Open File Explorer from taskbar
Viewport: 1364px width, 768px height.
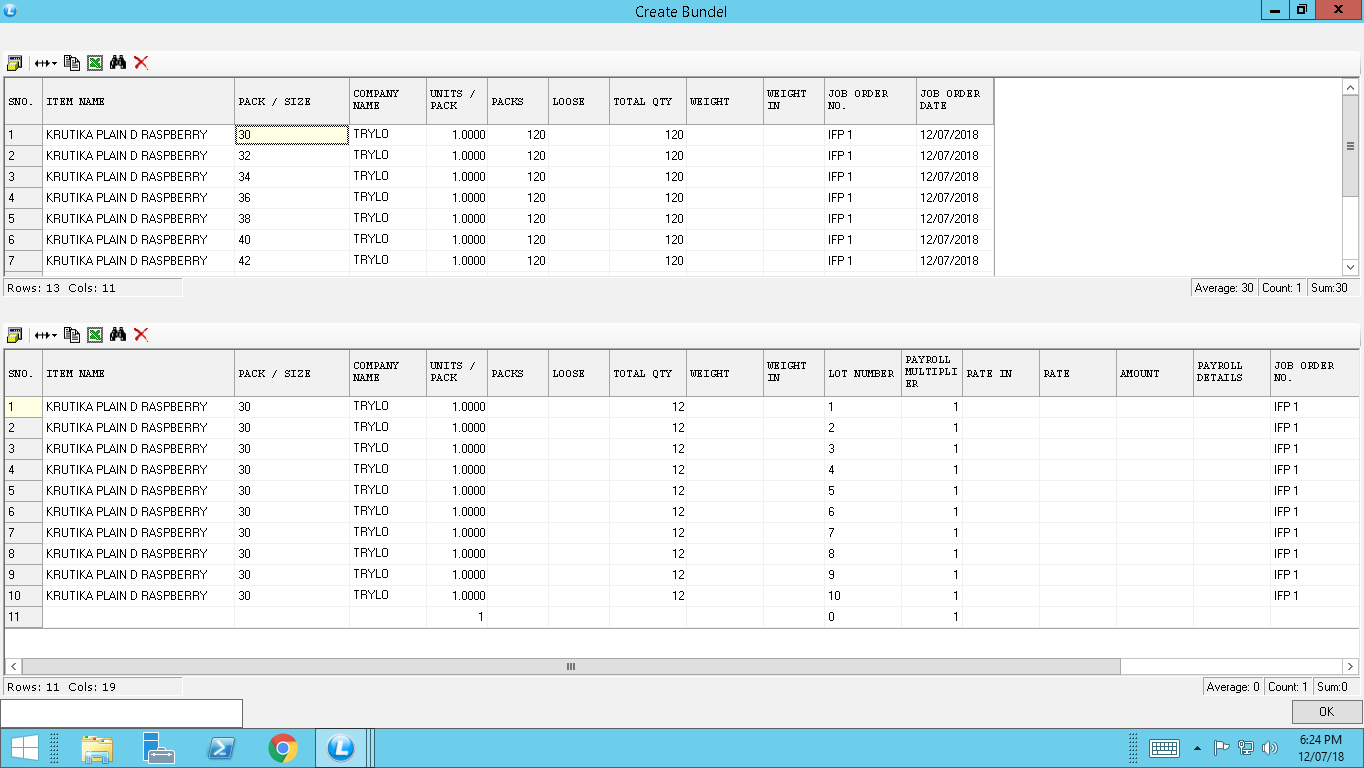97,748
